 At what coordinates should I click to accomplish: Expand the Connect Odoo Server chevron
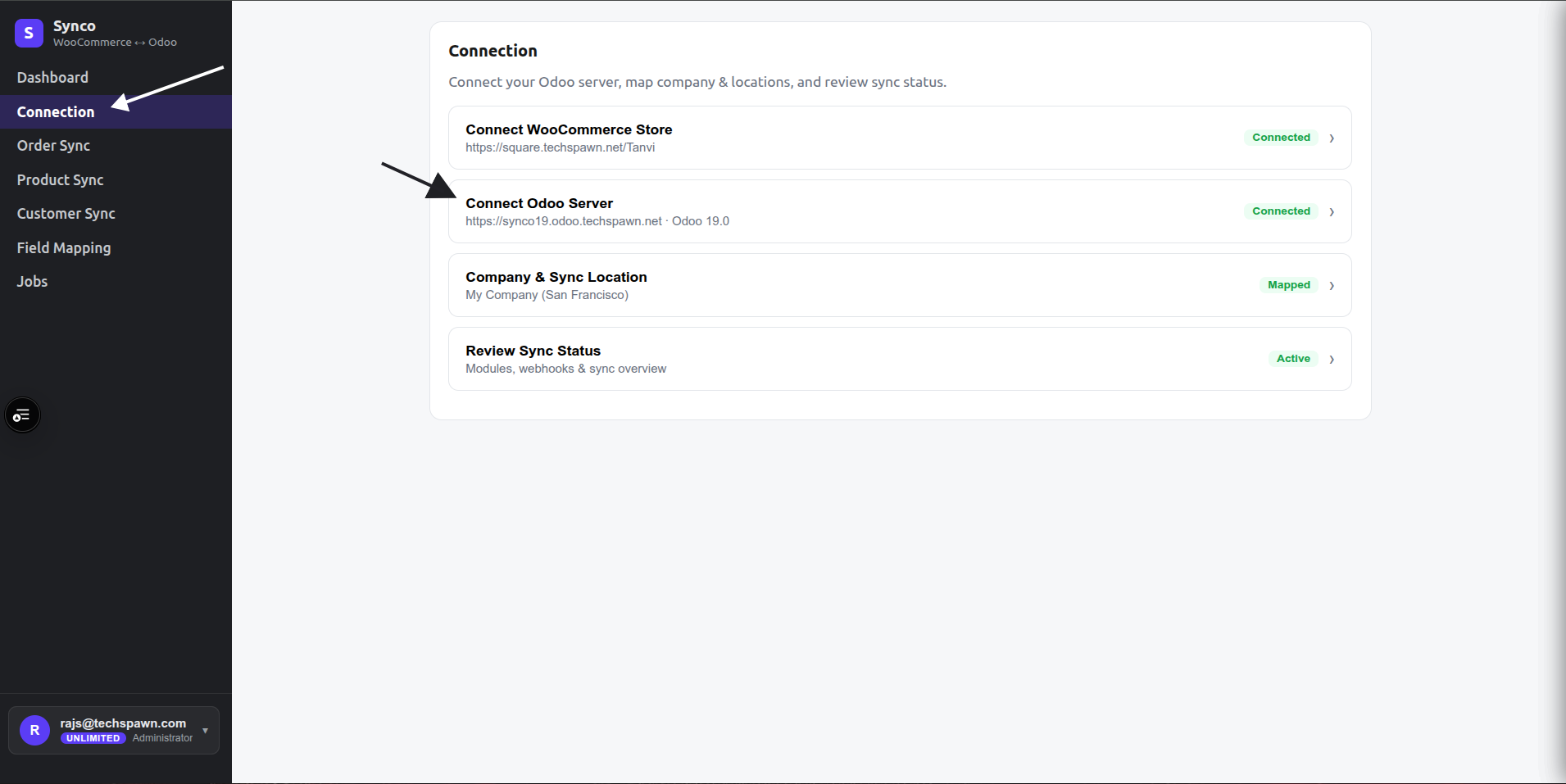1332,211
